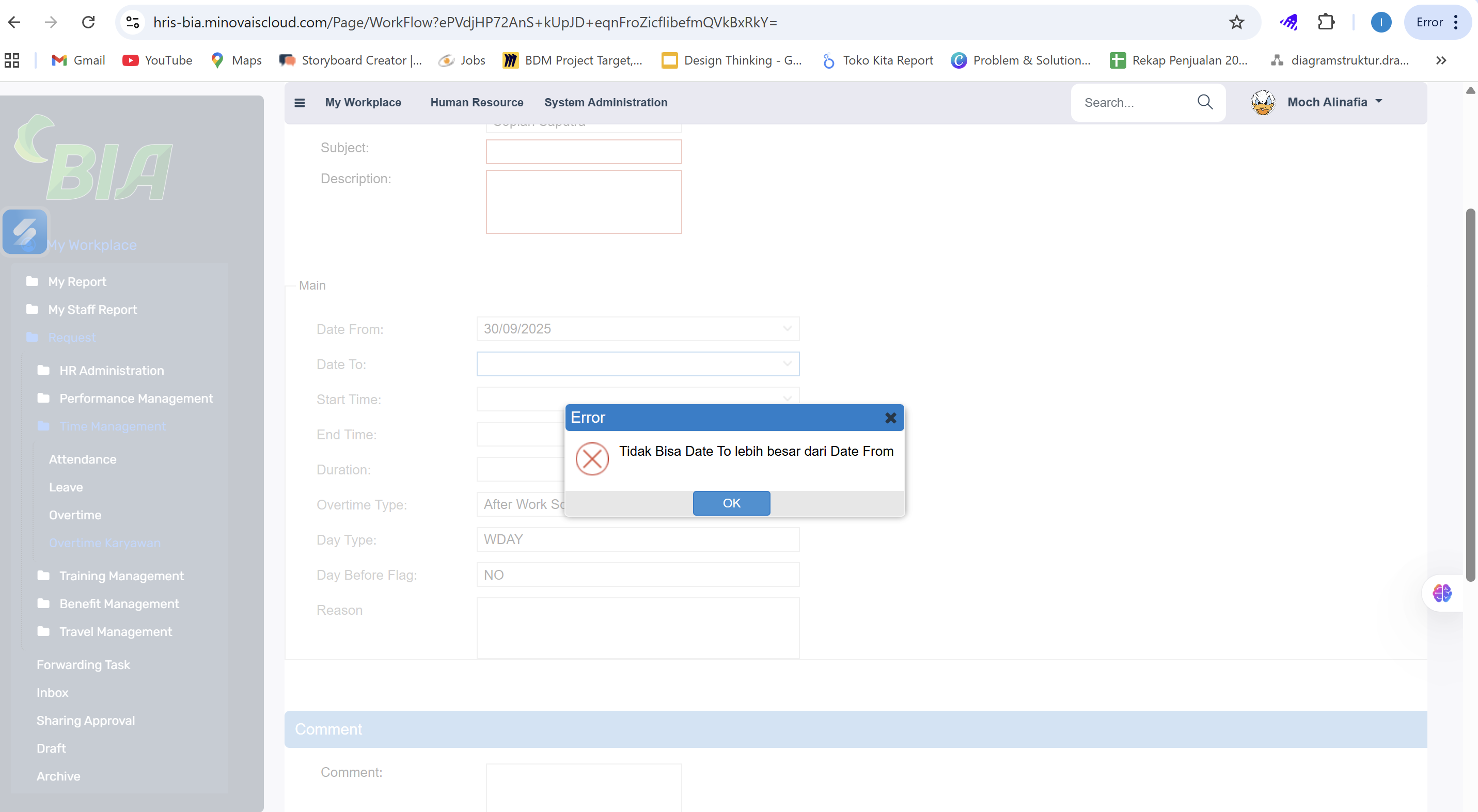Click the floating brain assistant icon
Screen dimensions: 1478x812
click(x=1441, y=593)
